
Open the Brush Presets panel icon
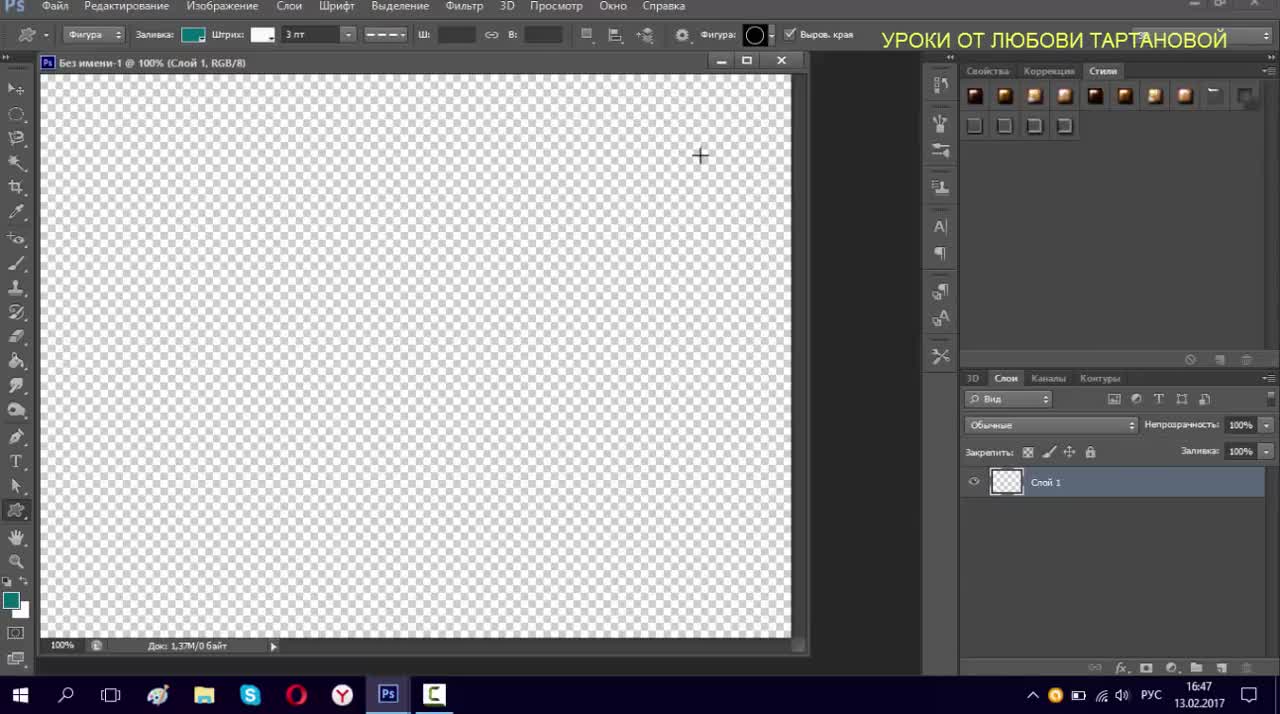tap(940, 150)
